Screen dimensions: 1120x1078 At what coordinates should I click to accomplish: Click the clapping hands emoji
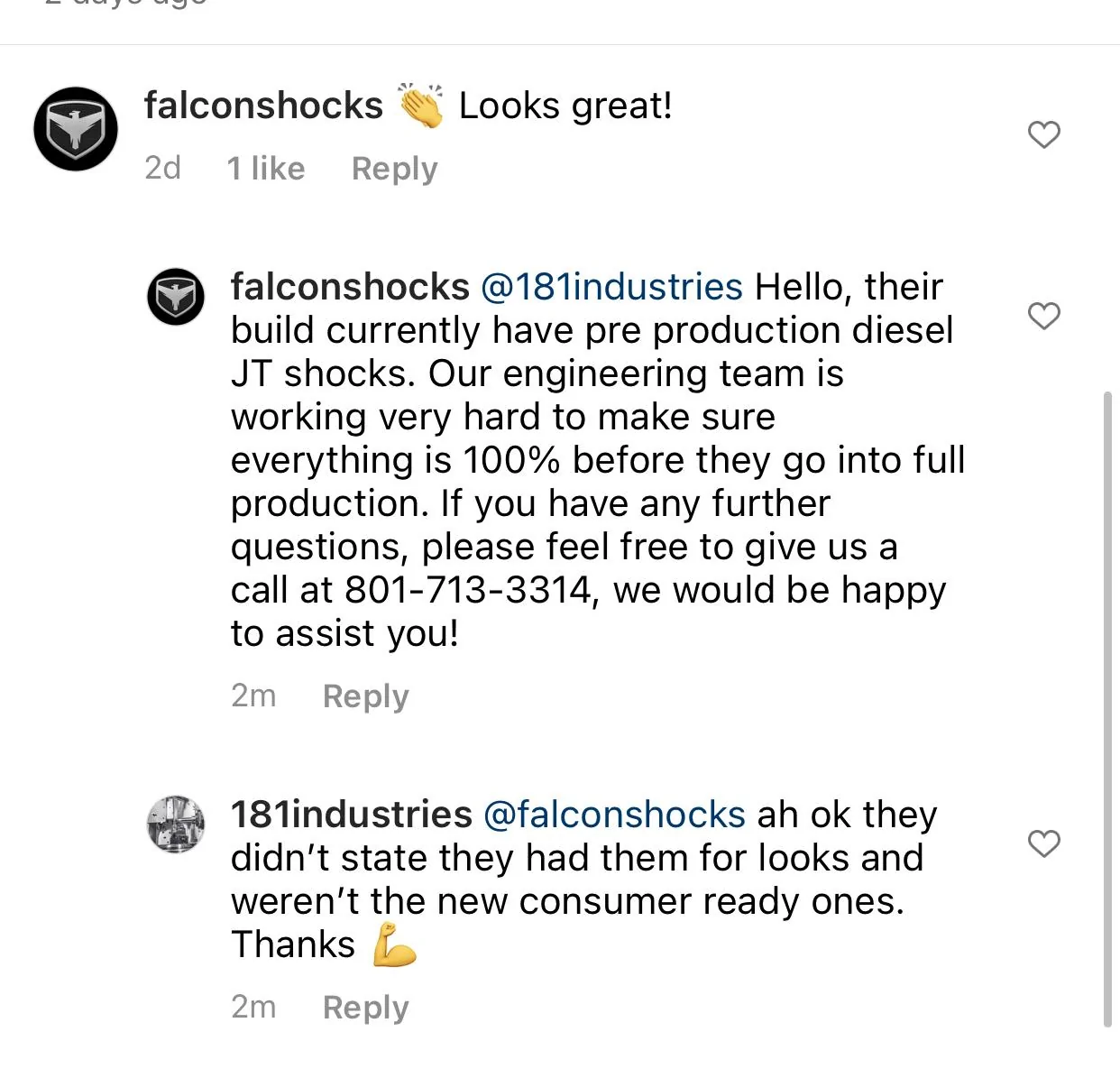coord(421,106)
